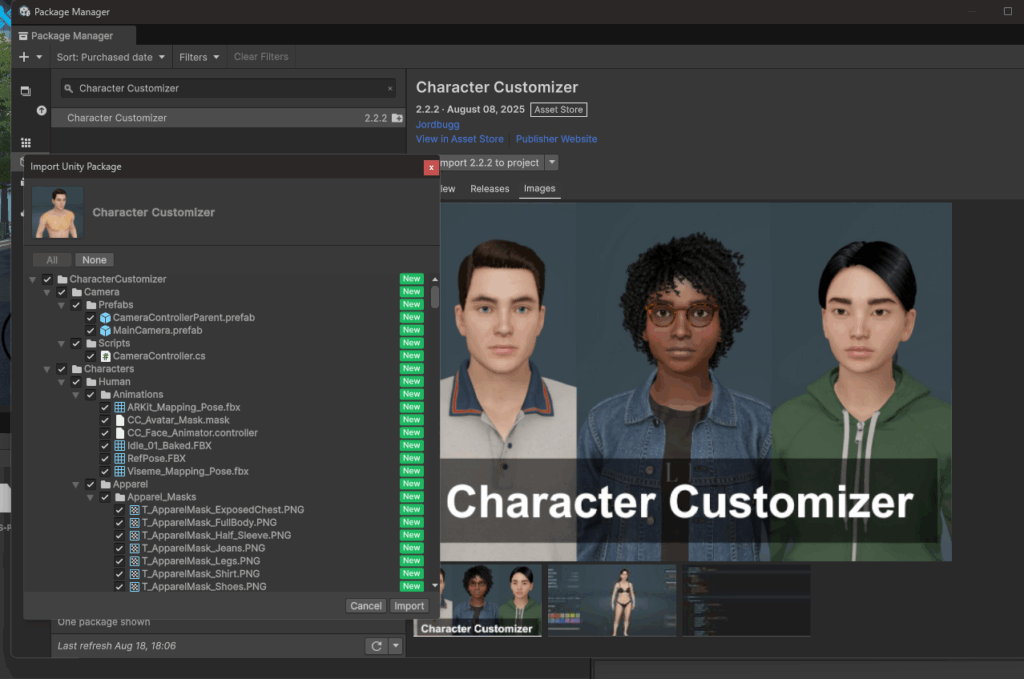This screenshot has width=1024, height=679.
Task: Switch to the Releases tab
Action: (x=490, y=189)
